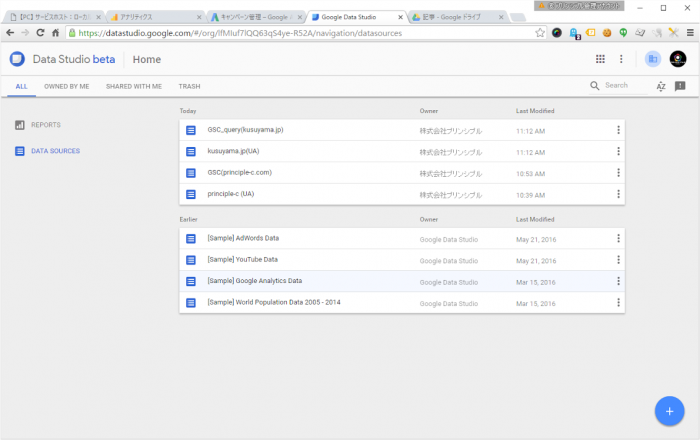This screenshot has height=440, width=700.
Task: Click data source icon for kusuyama.jp(UA)
Action: click(191, 152)
